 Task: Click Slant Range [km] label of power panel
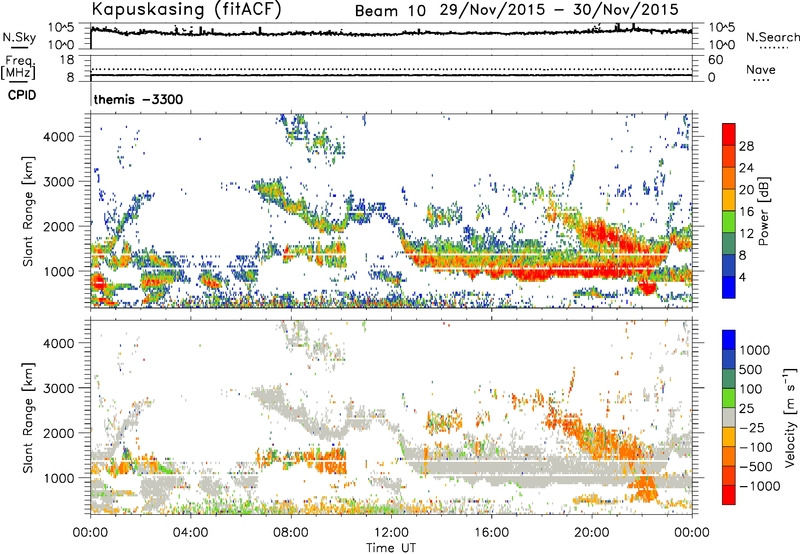pos(28,211)
